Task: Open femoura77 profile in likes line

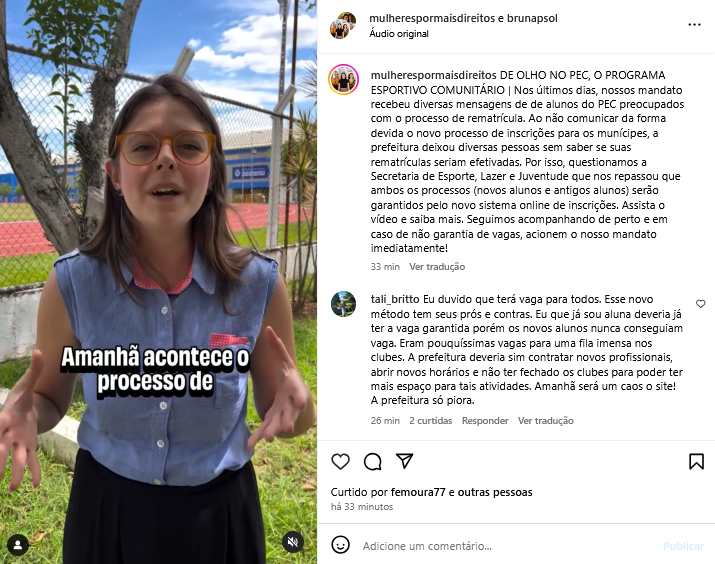Action: [418, 492]
